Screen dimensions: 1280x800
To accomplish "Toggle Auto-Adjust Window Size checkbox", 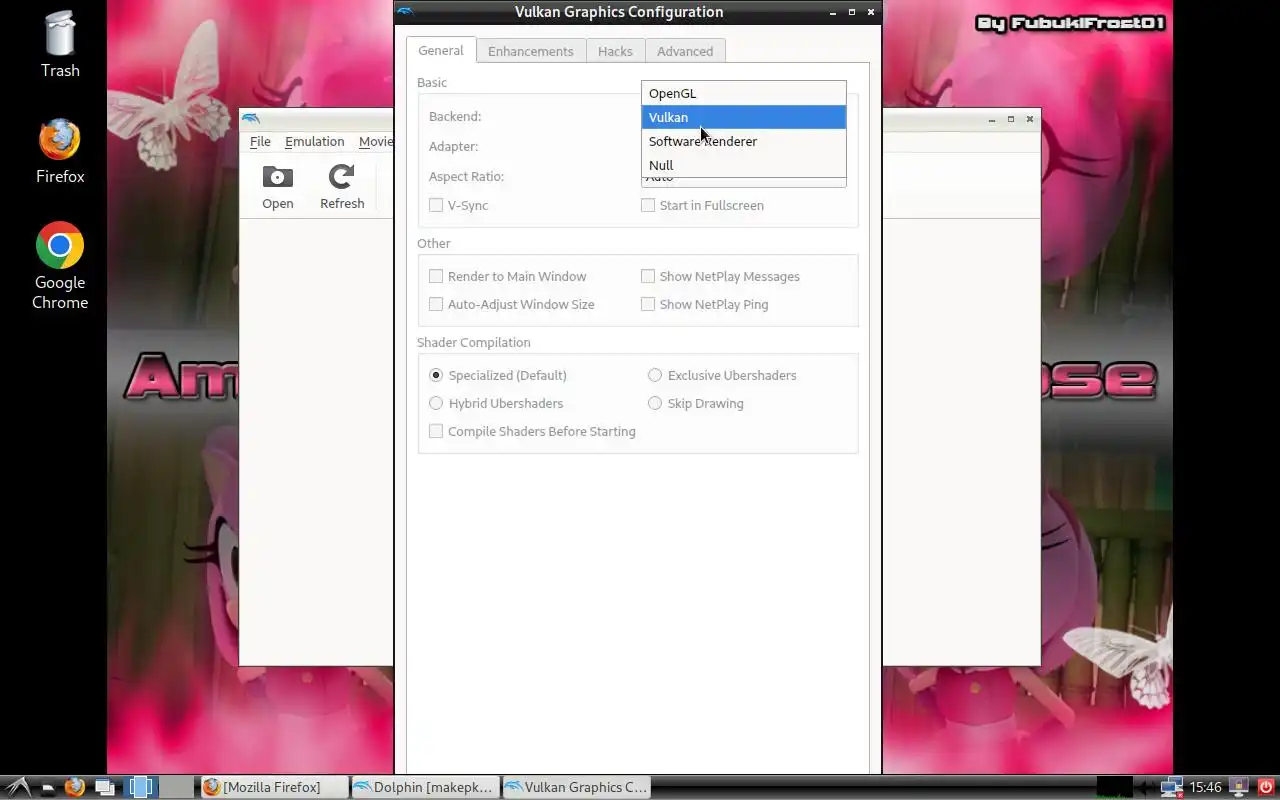I will pyautogui.click(x=436, y=304).
